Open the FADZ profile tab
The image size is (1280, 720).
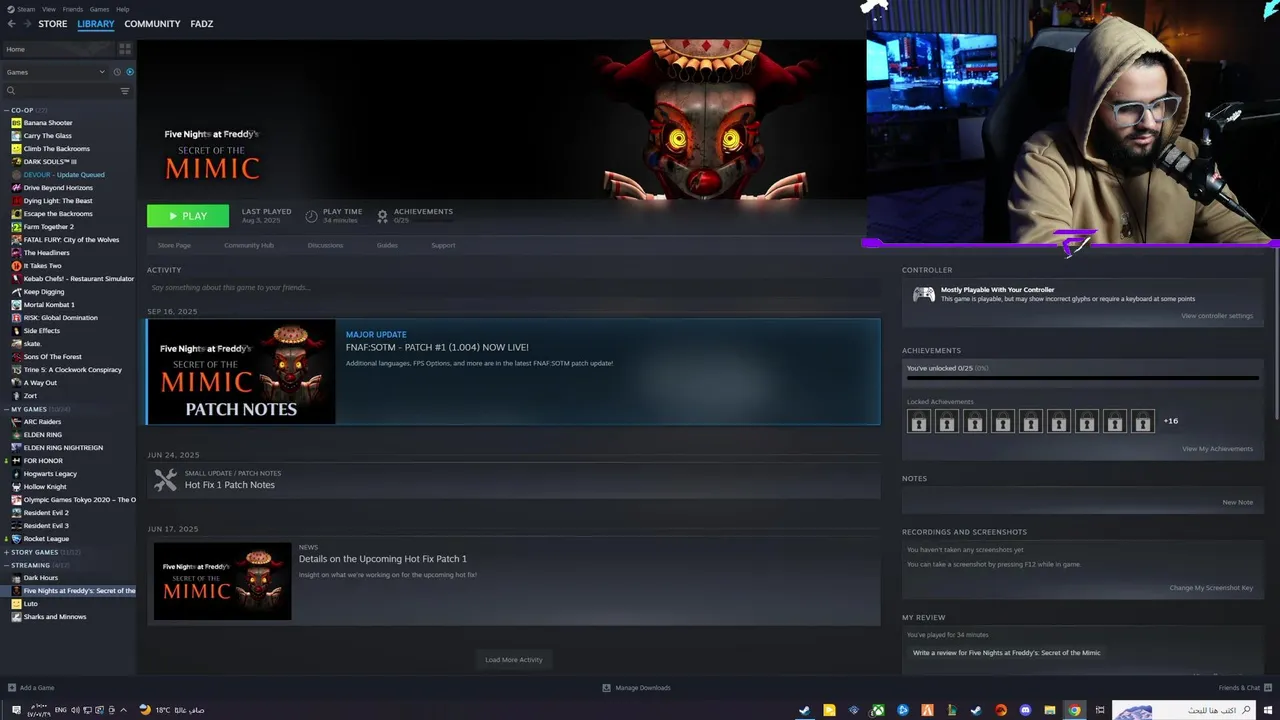pyautogui.click(x=202, y=24)
